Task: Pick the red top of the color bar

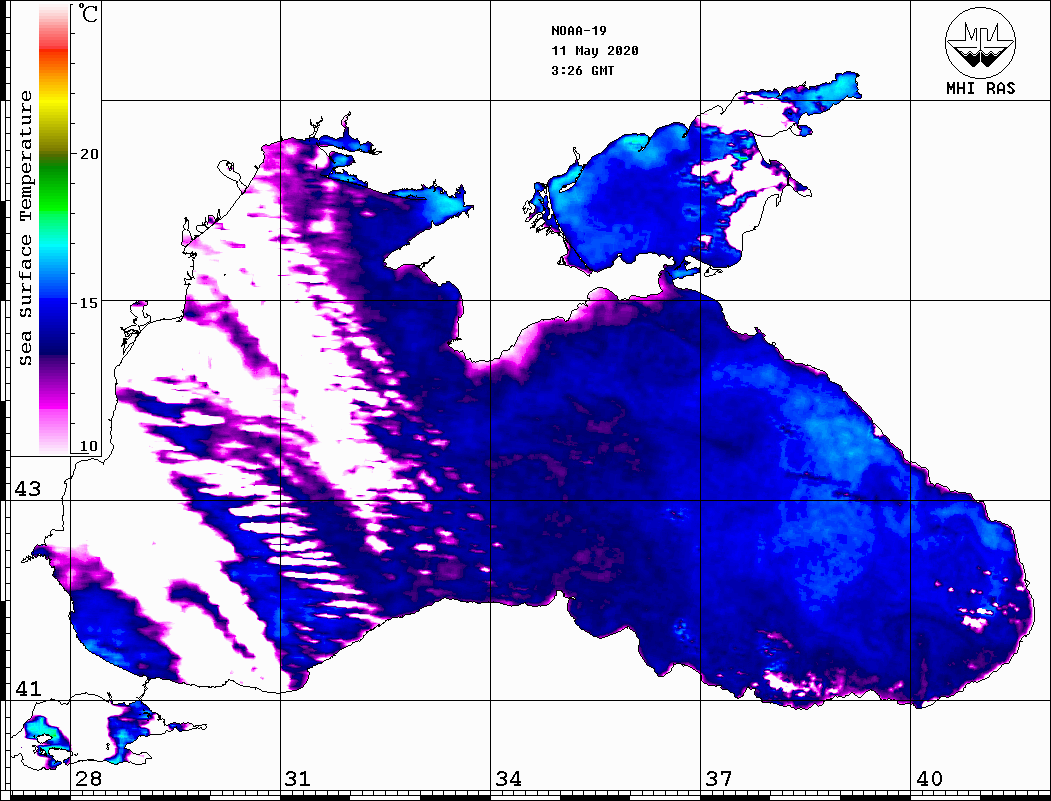Action: [x=54, y=30]
